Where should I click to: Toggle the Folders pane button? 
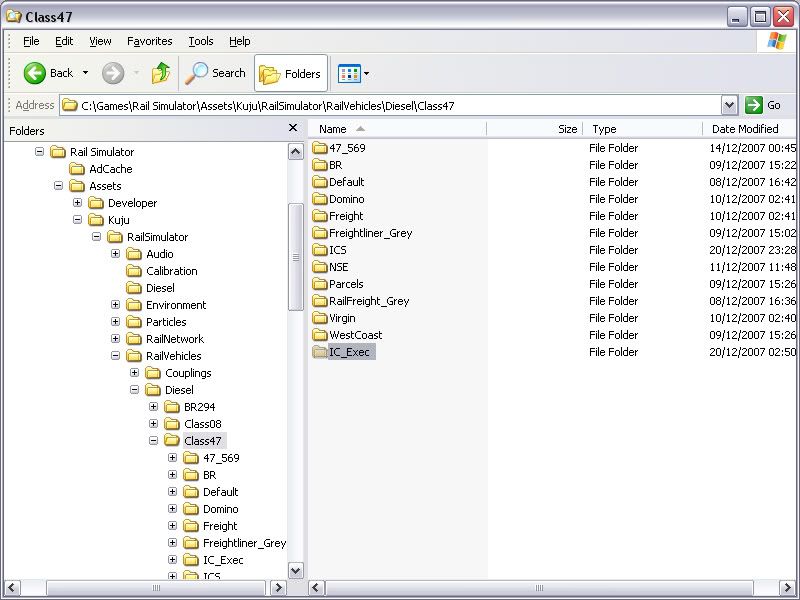point(291,73)
